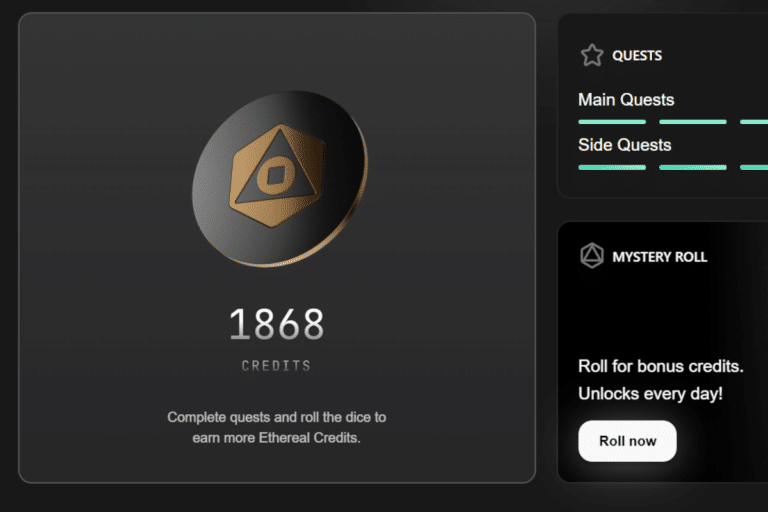Screen dimensions: 768x512
Task: Select the MYSTERY ROLL panel heading
Action: pos(659,257)
